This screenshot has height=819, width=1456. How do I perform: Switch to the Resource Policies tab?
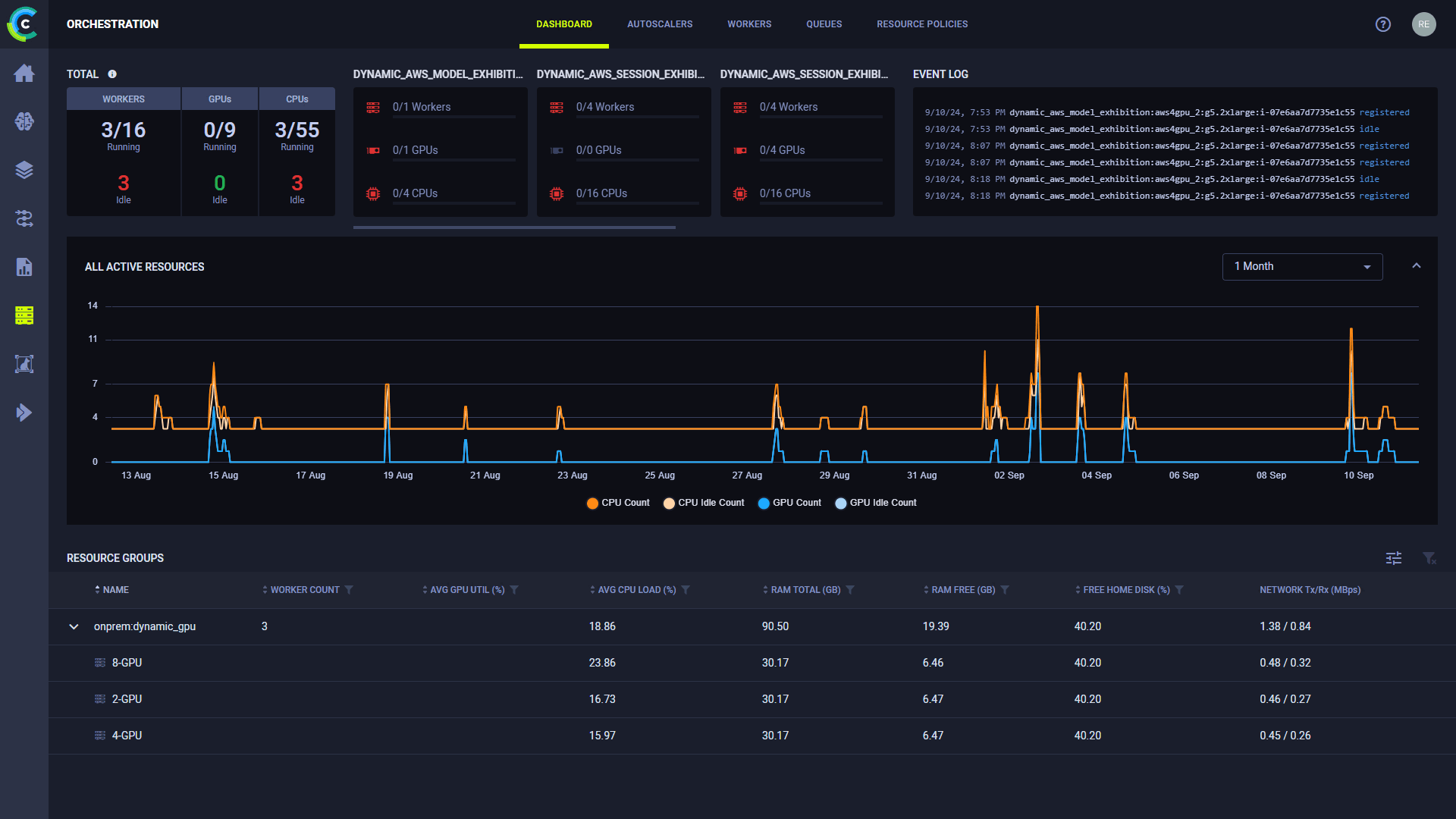[922, 24]
